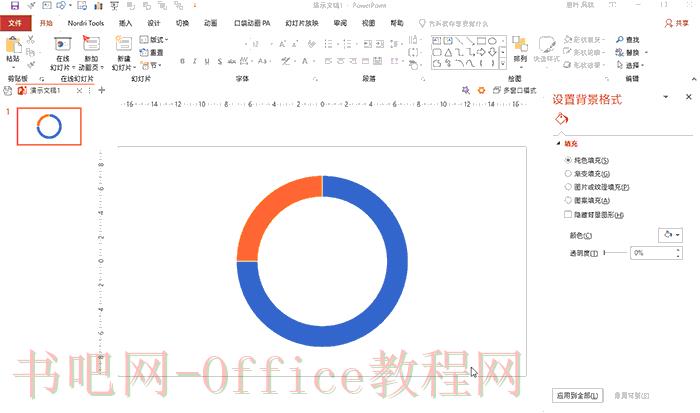Click the Cut scissors icon
Viewport: 700px width, 413px height.
pos(30,40)
